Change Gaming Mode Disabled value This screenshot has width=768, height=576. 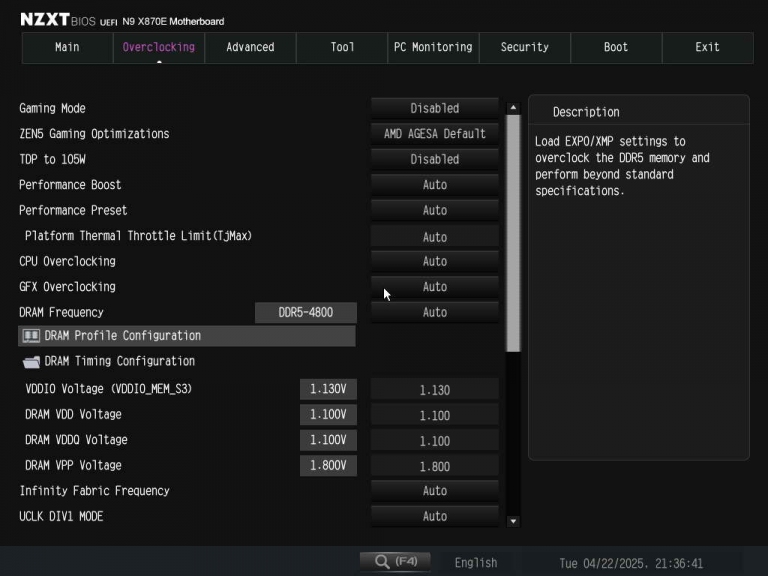[434, 108]
